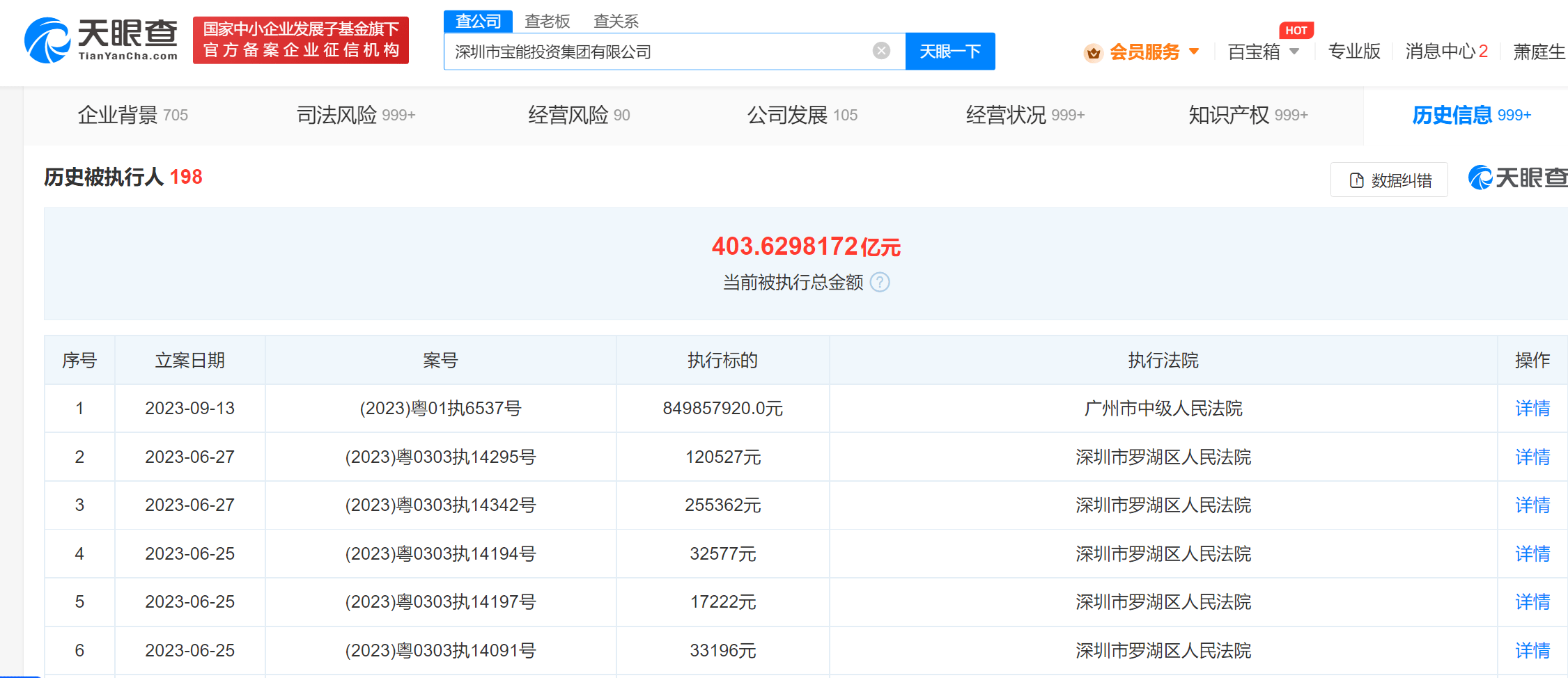1568x678 pixels.
Task: Clear the search box with X icon
Action: pos(881,51)
